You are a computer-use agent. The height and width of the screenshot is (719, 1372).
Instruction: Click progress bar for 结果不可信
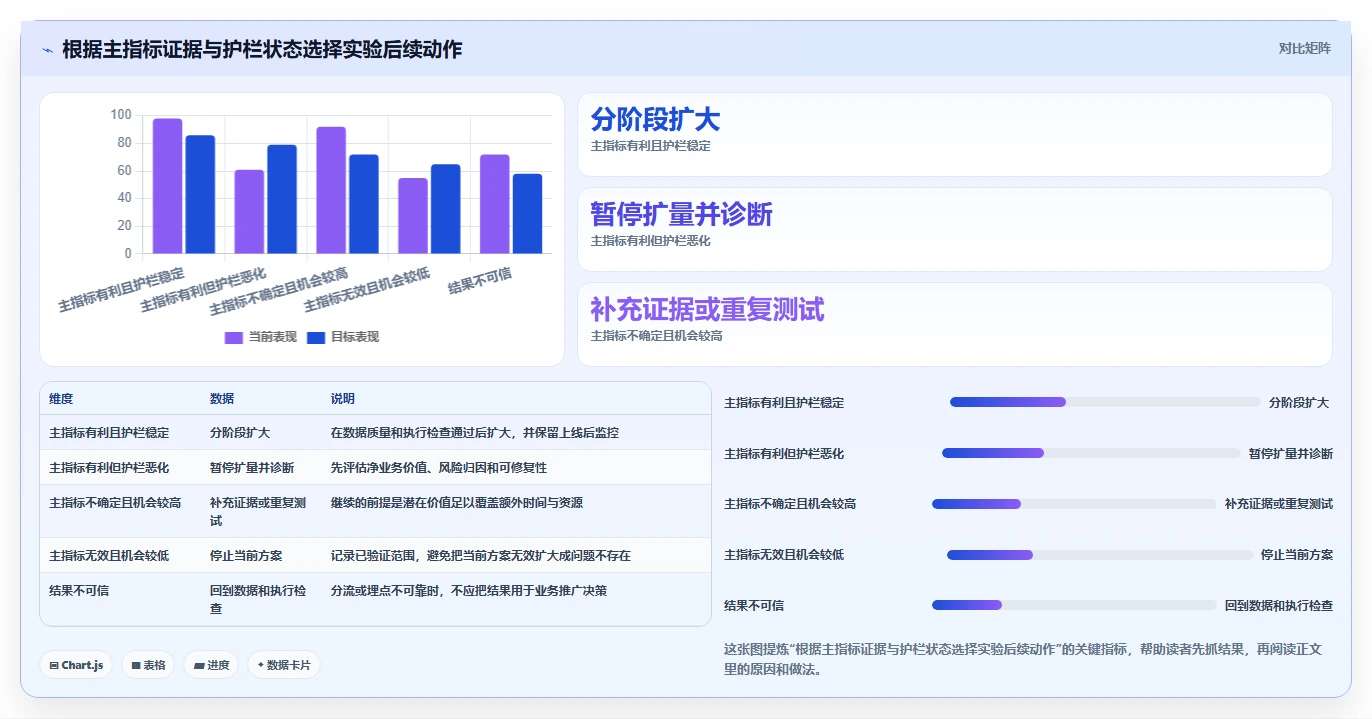[x=1074, y=605]
